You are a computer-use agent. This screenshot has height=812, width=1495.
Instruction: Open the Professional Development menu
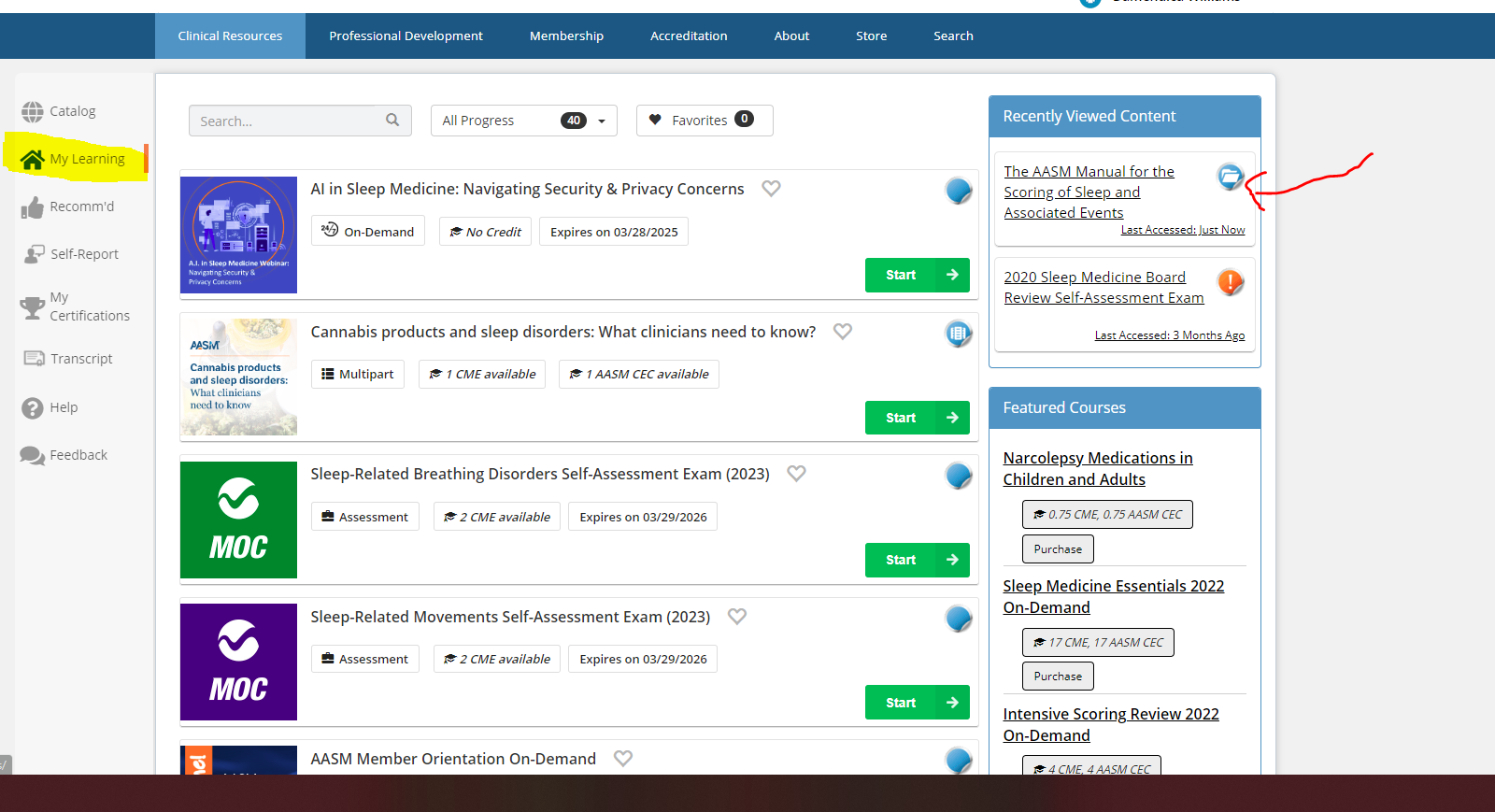point(406,36)
